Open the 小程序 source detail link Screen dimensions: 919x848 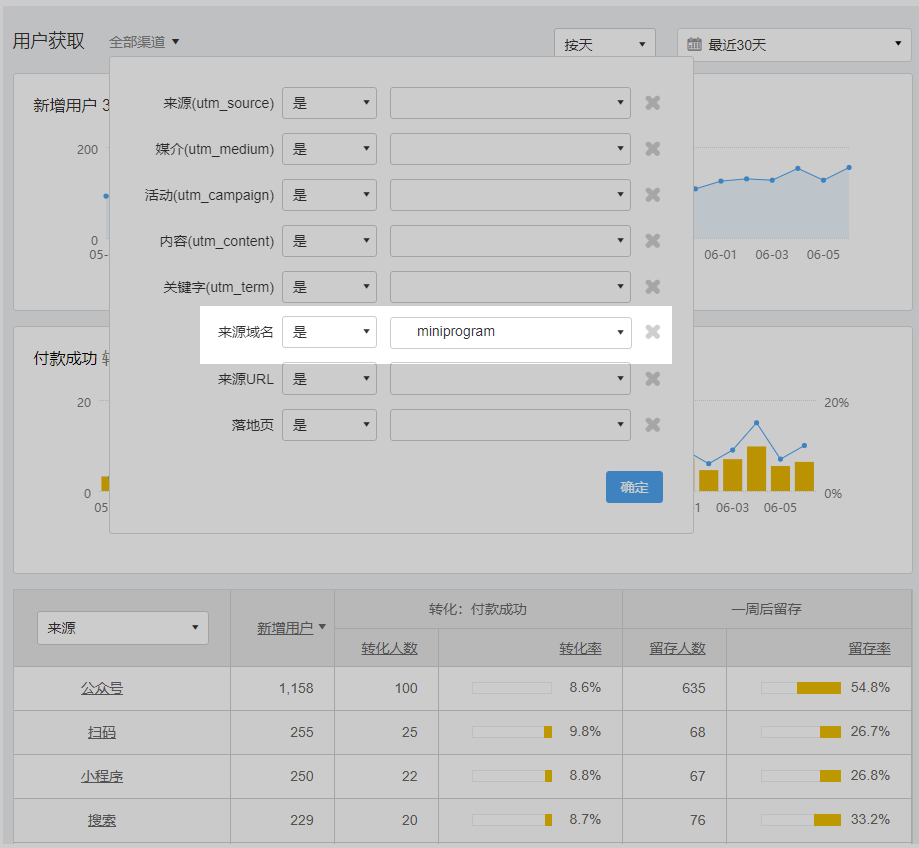[101, 774]
